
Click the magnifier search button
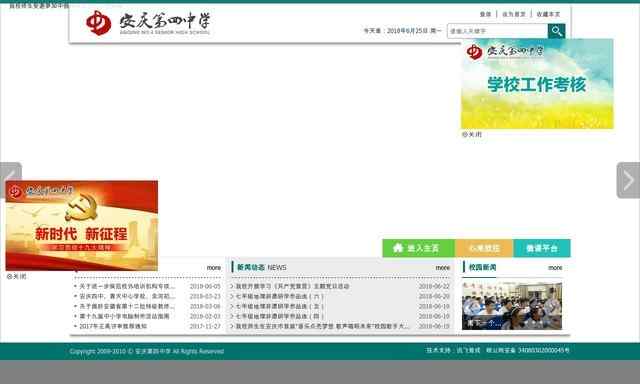point(556,31)
